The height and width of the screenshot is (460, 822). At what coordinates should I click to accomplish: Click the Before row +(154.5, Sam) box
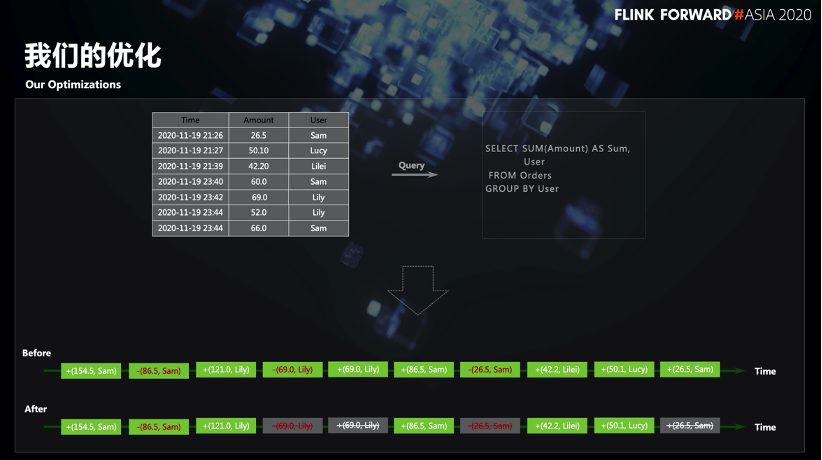click(x=91, y=371)
